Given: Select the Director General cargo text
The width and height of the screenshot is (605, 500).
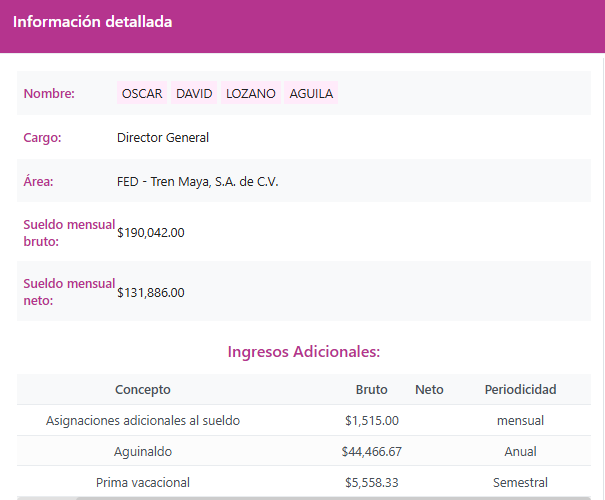Looking at the screenshot, I should coord(163,138).
